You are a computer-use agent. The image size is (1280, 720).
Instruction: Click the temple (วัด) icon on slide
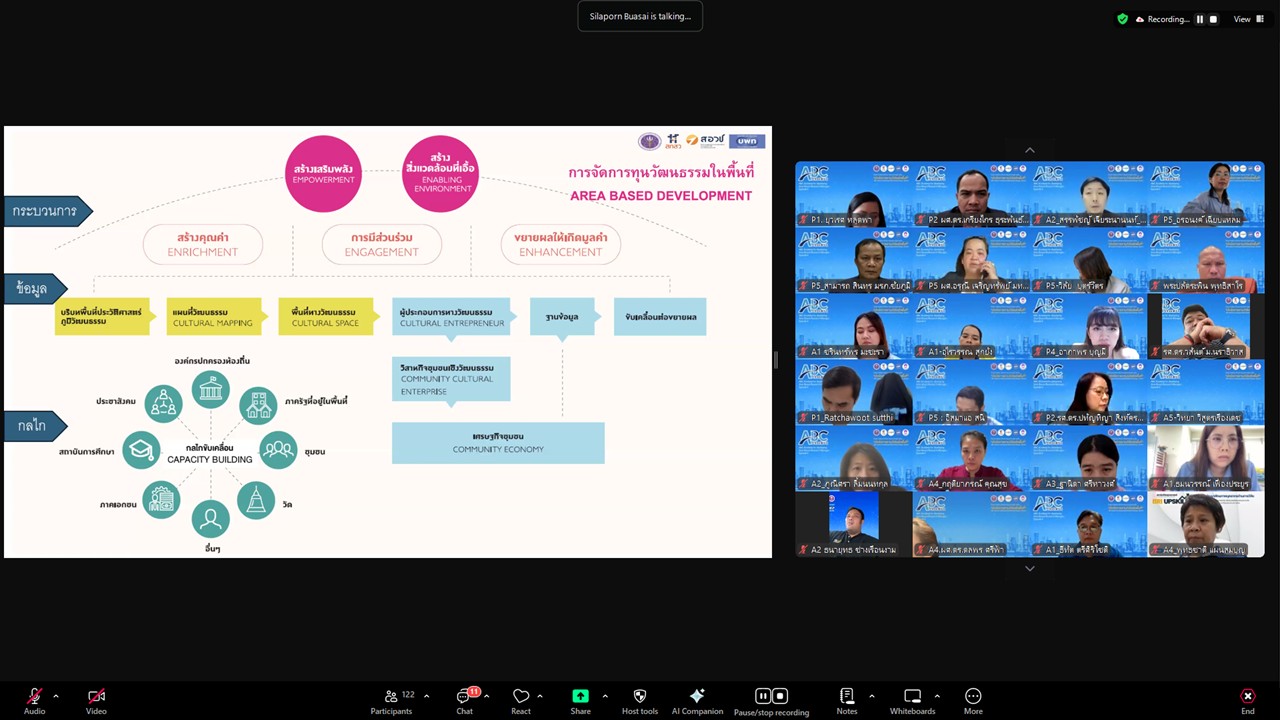tap(257, 499)
